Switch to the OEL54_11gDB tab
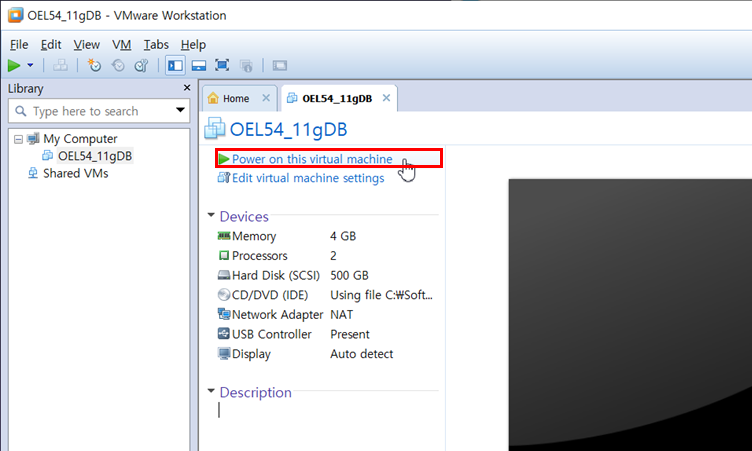Image resolution: width=752 pixels, height=451 pixels. (337, 98)
